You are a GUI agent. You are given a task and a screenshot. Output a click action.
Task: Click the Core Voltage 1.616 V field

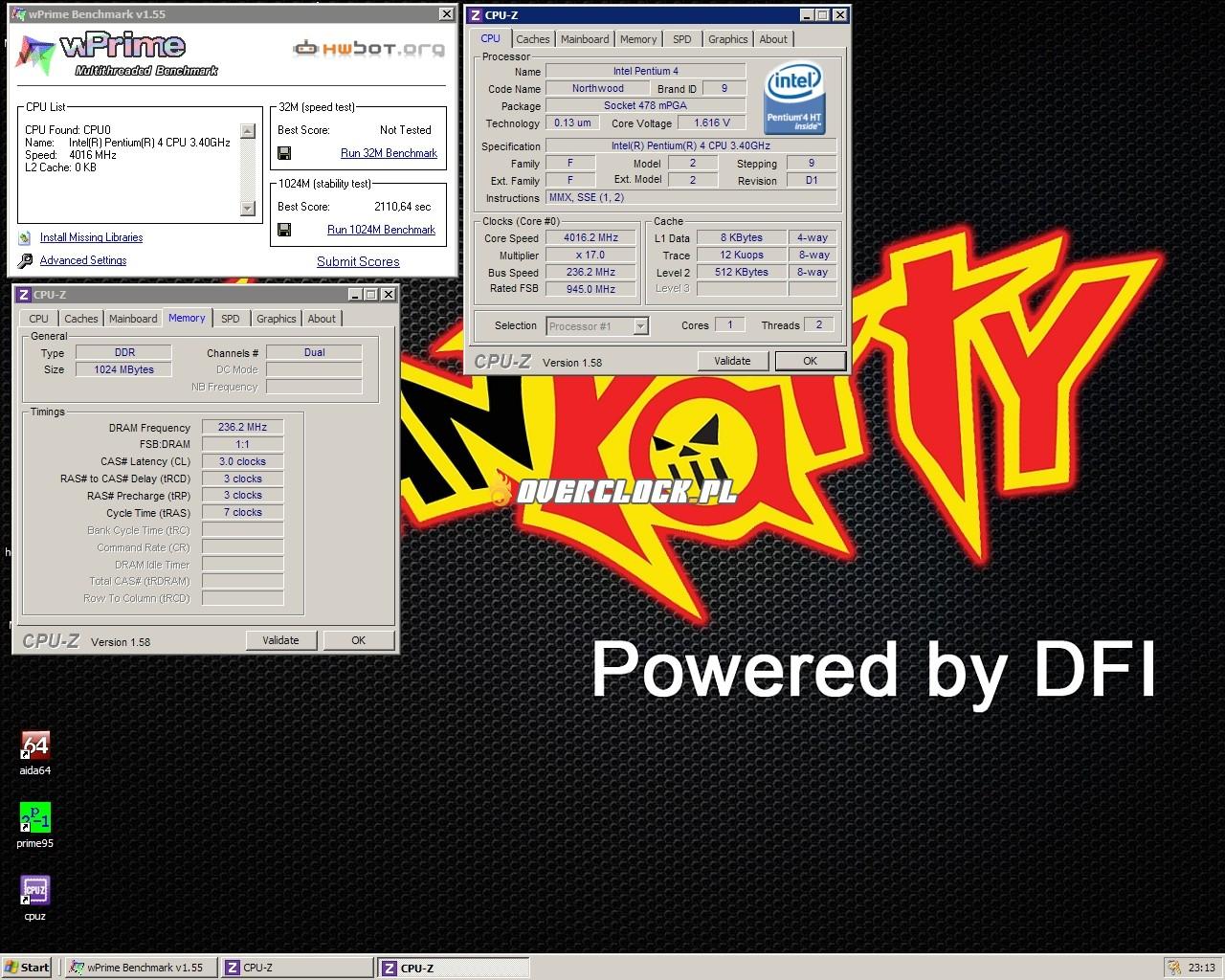pos(712,122)
